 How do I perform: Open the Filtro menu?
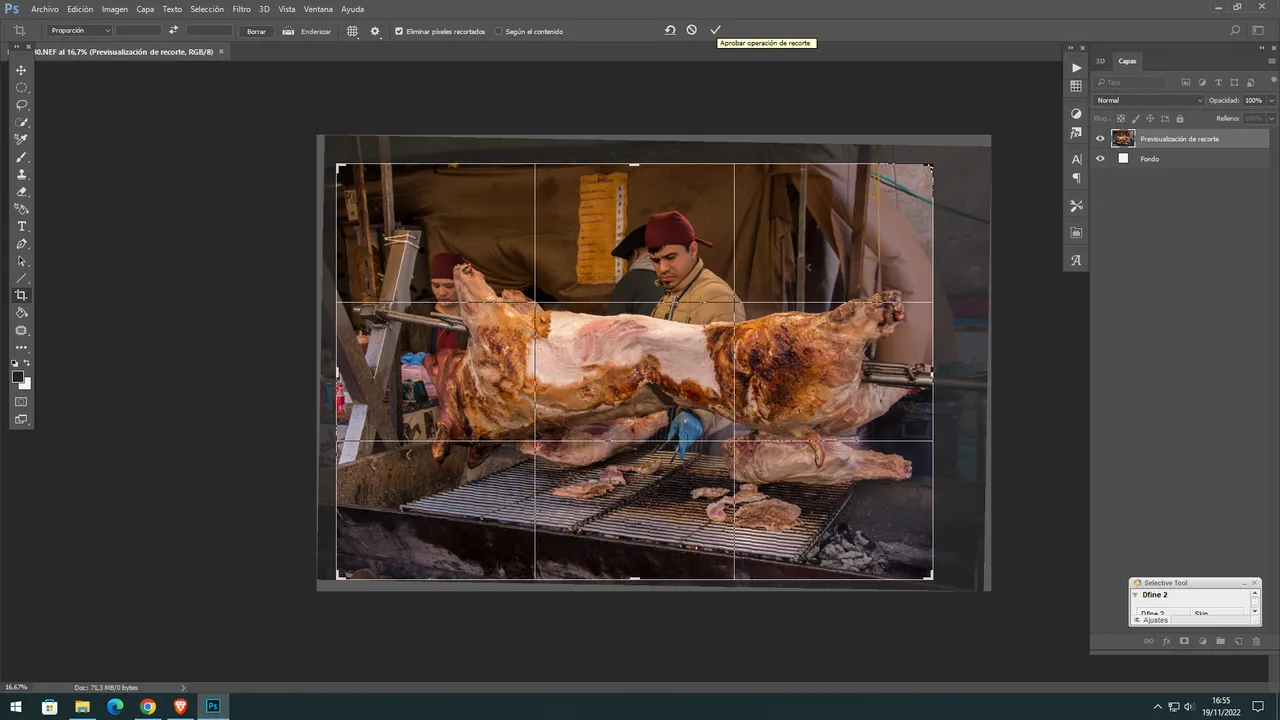point(241,9)
